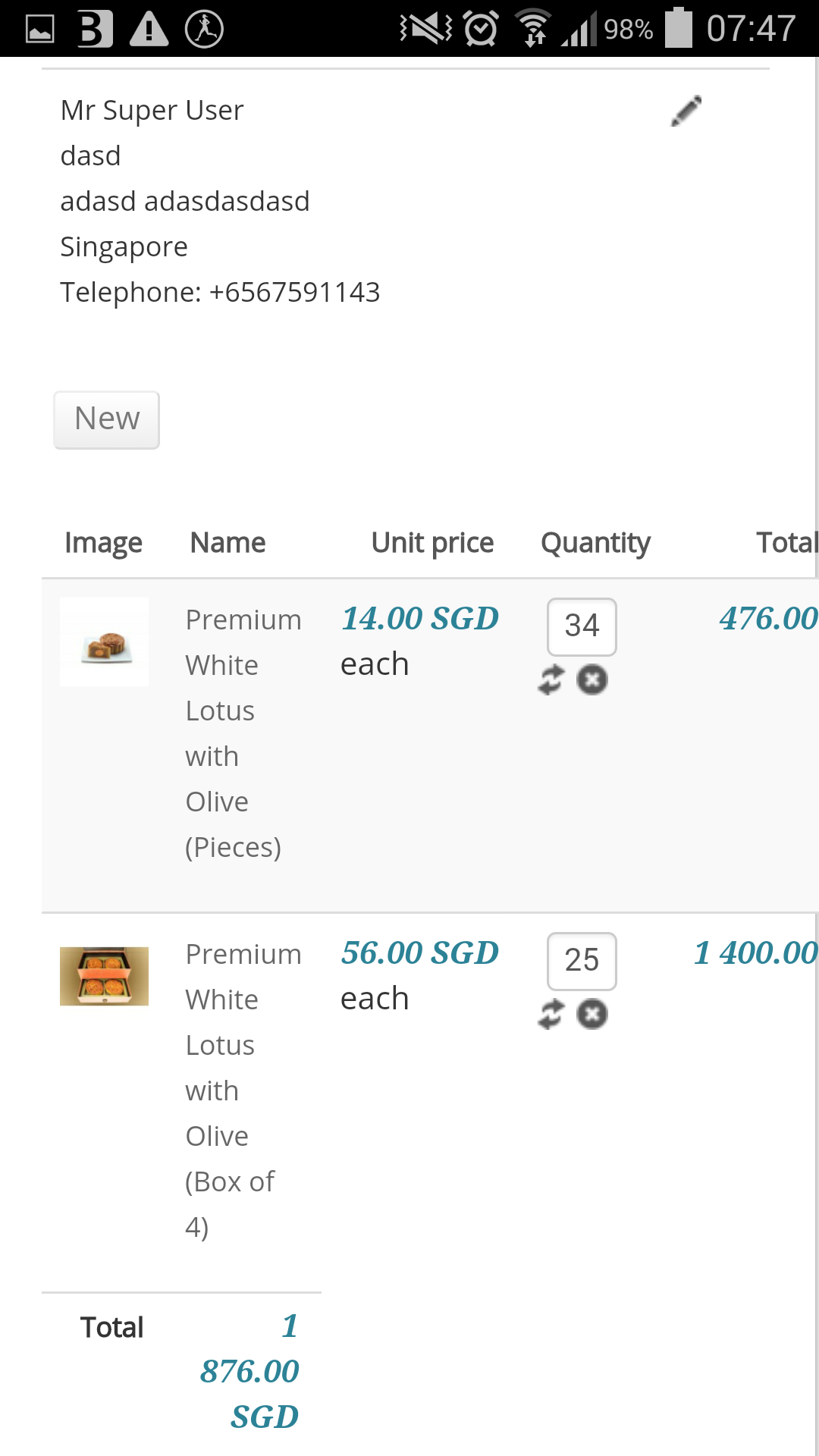Tap the picture notification icon
The height and width of the screenshot is (1456, 819).
[40, 29]
